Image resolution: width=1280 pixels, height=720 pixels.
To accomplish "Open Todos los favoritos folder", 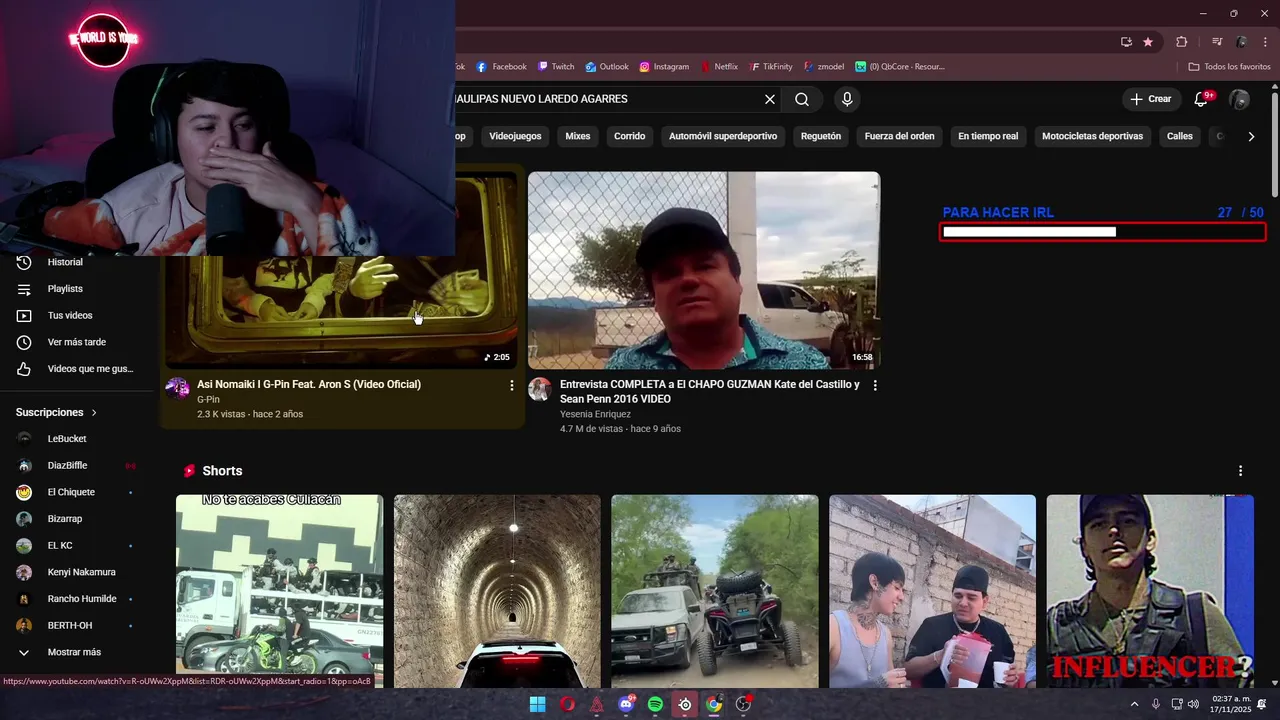I will pyautogui.click(x=1229, y=67).
